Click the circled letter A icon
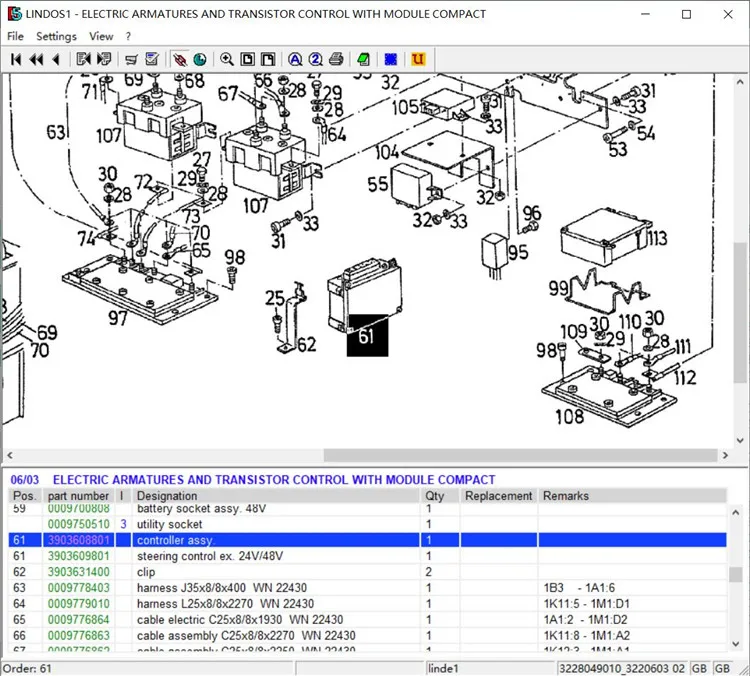This screenshot has height=676, width=750. (295, 59)
